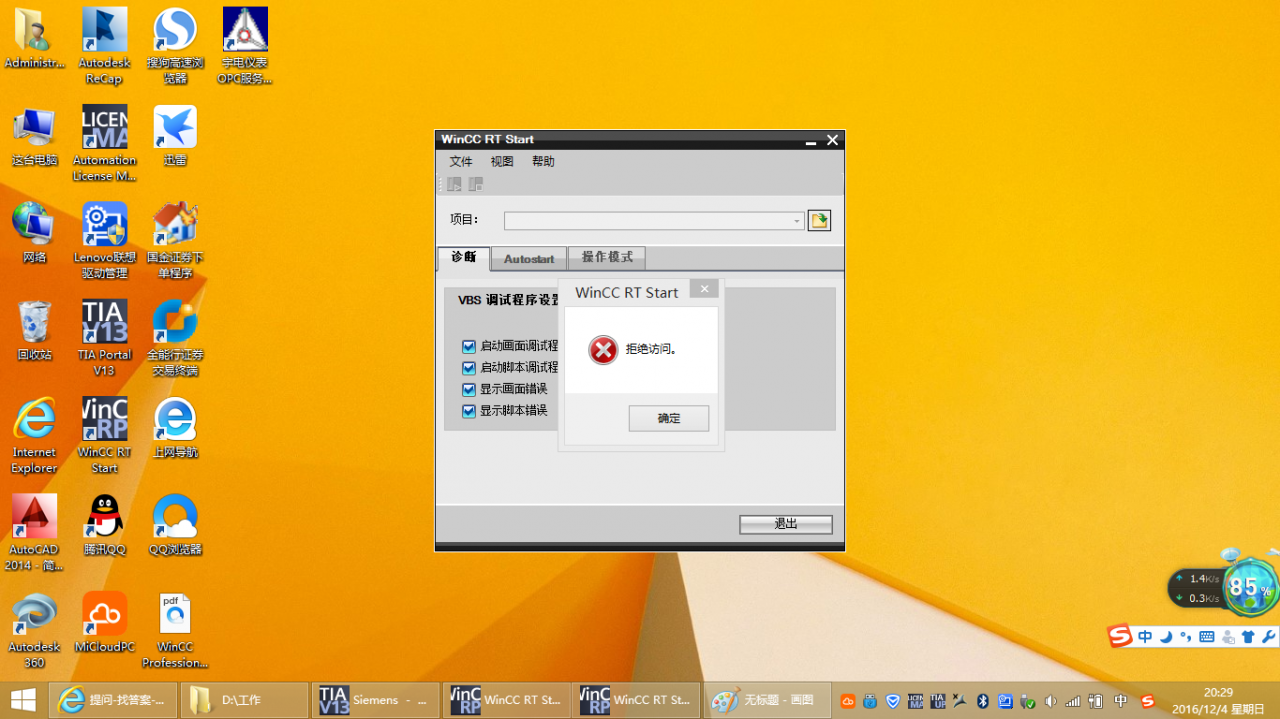This screenshot has width=1280, height=719.
Task: Select the 迅雷 desktop icon
Action: pos(175,135)
